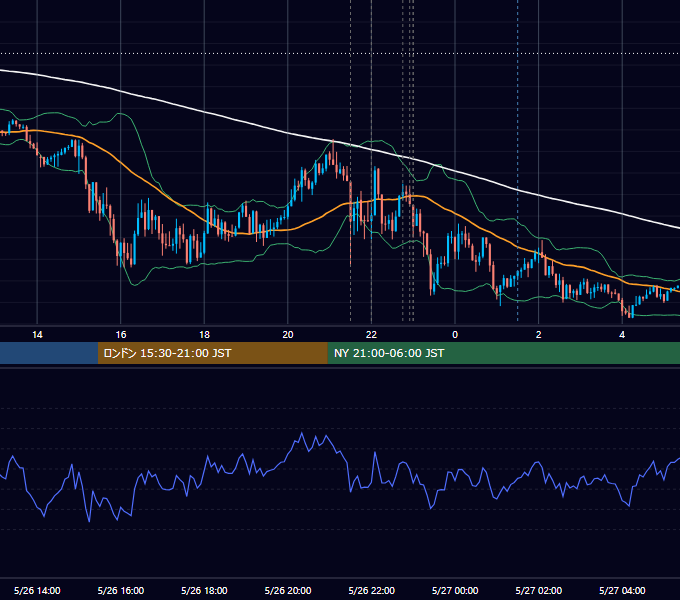Click the blue Tokyo session bar segment
This screenshot has height=600, width=680.
click(x=49, y=353)
